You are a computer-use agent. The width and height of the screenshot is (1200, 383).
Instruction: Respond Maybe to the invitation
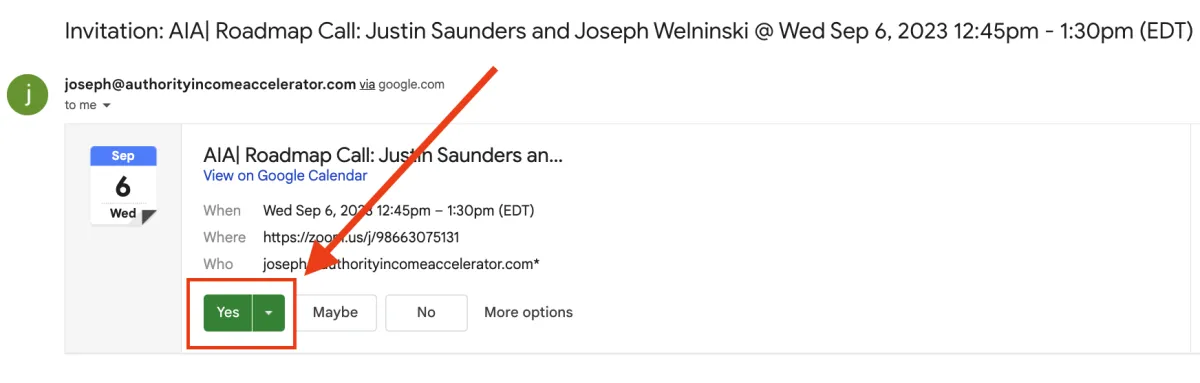coord(335,312)
